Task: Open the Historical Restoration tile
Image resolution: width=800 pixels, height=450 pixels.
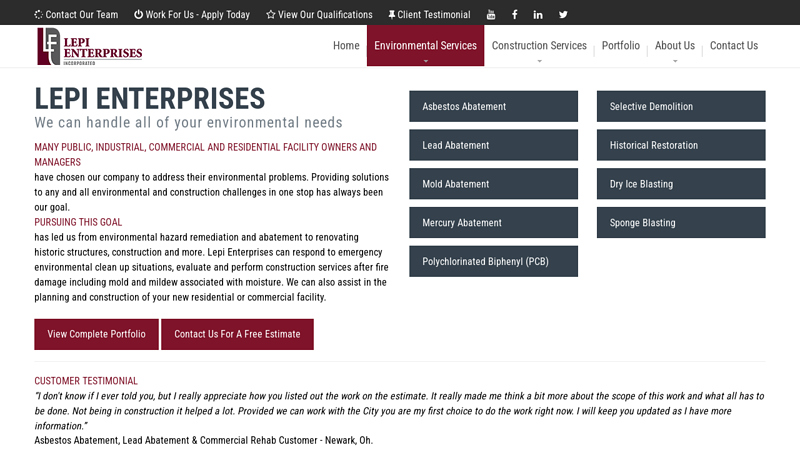Action: pos(681,146)
